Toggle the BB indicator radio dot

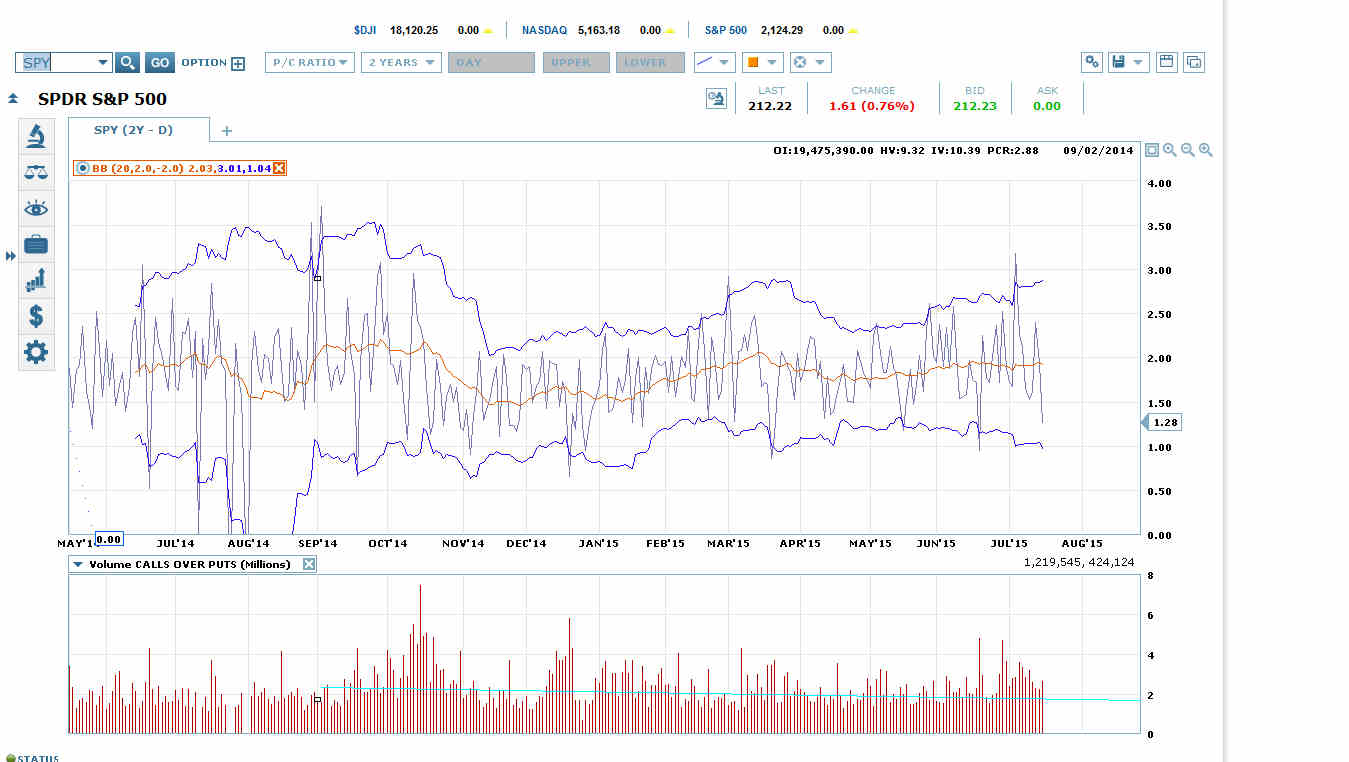(x=83, y=168)
